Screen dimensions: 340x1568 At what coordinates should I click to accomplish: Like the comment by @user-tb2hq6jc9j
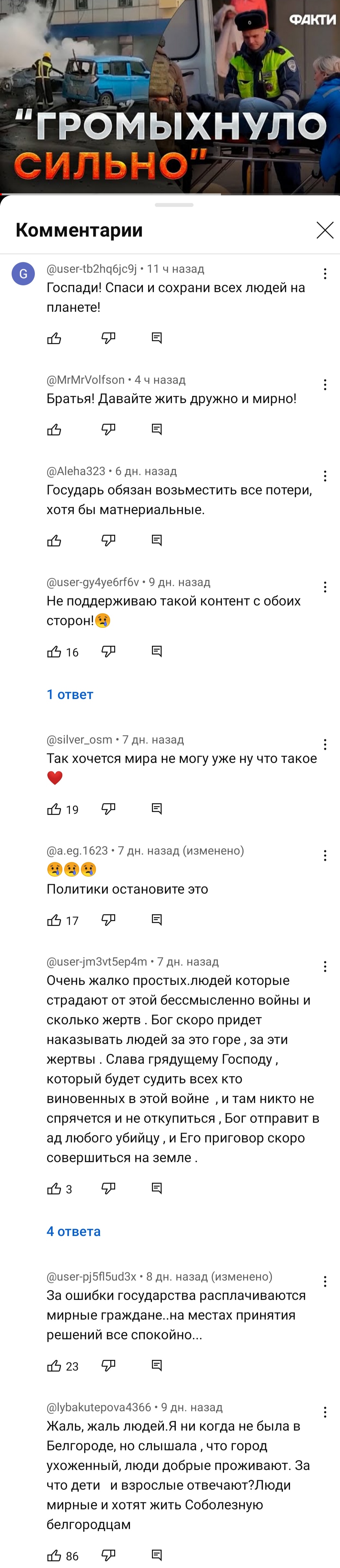54,338
